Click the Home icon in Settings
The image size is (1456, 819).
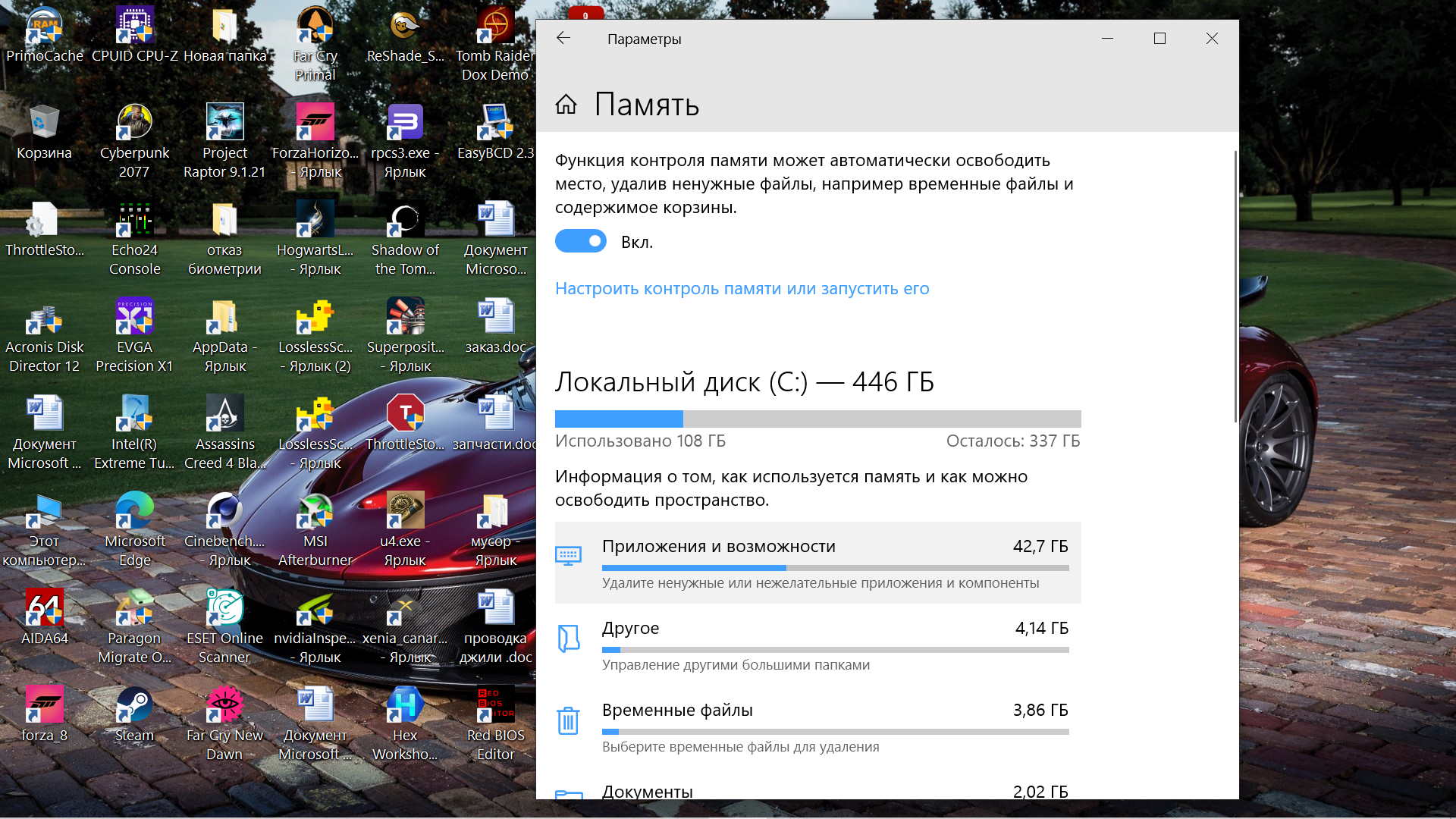point(566,105)
